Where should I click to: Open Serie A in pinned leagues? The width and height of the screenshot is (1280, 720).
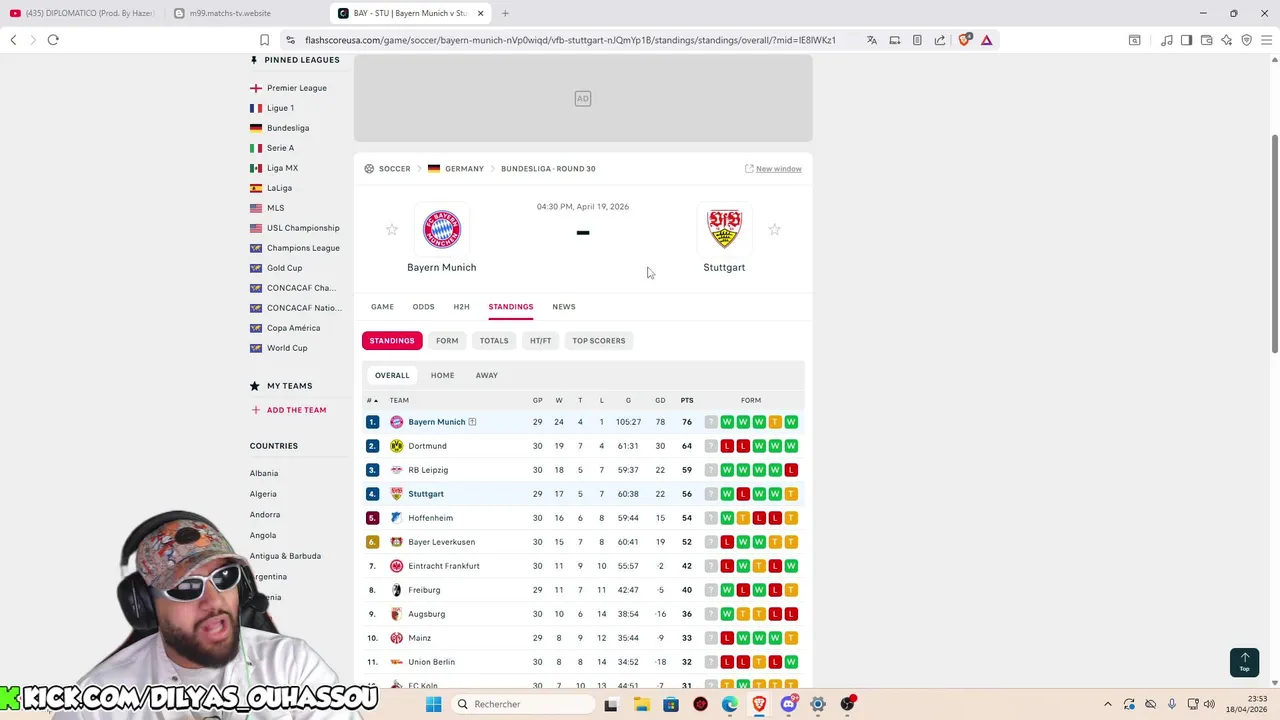(280, 148)
